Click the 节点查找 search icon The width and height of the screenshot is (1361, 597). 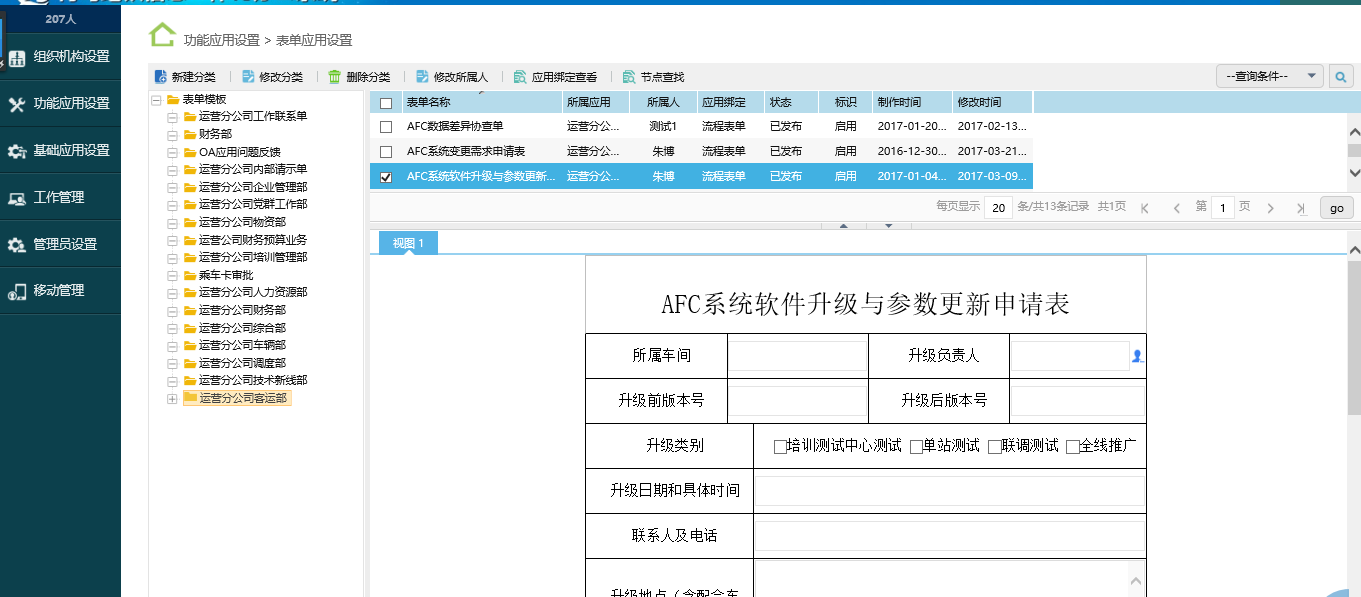(628, 75)
